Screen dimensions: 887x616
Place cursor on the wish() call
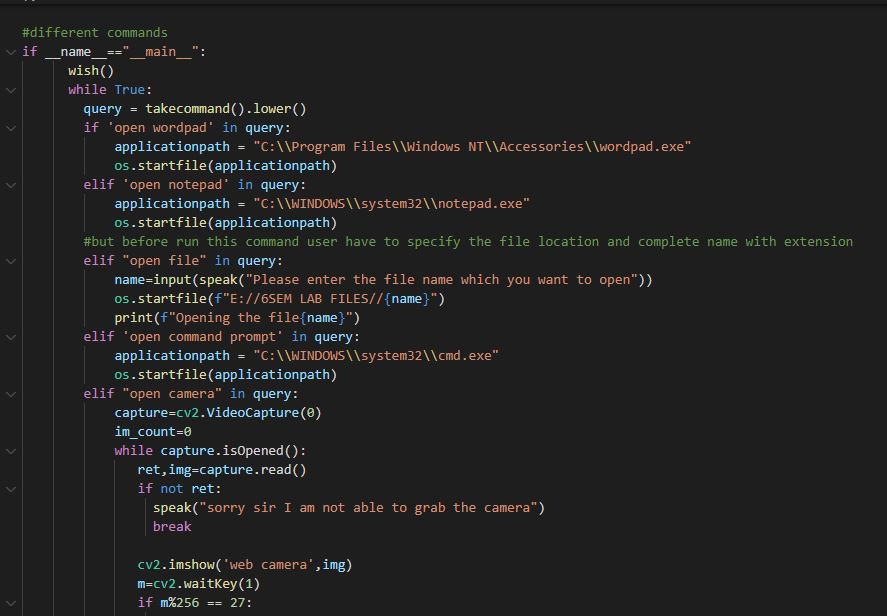point(91,71)
